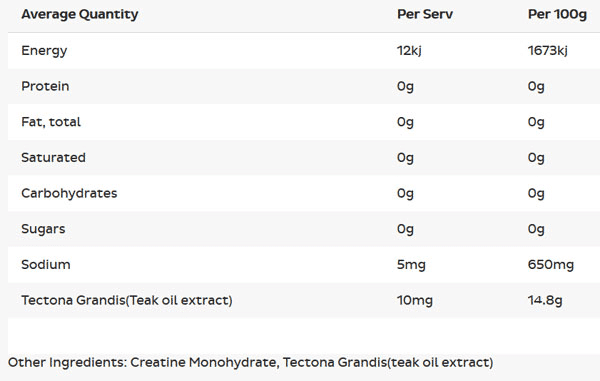Click the Sugars 0g per 100g value
Viewport: 600px width, 381px height.
(536, 229)
